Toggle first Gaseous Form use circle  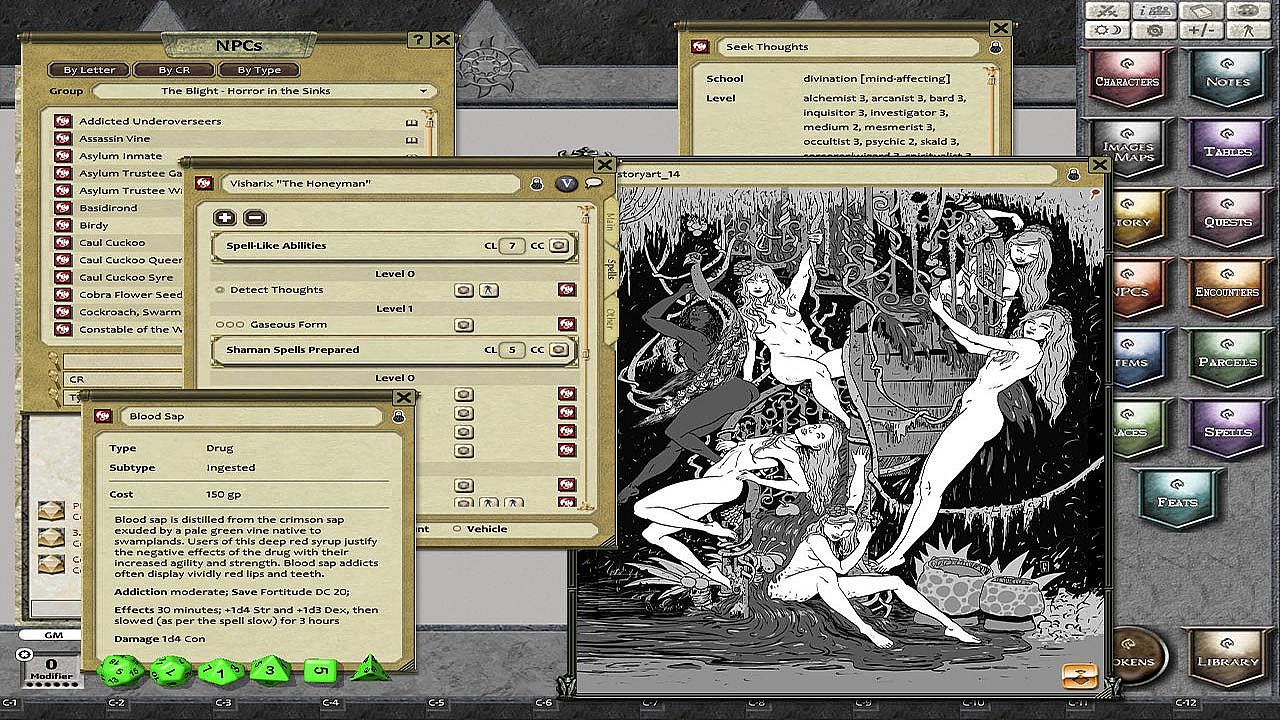[x=219, y=325]
